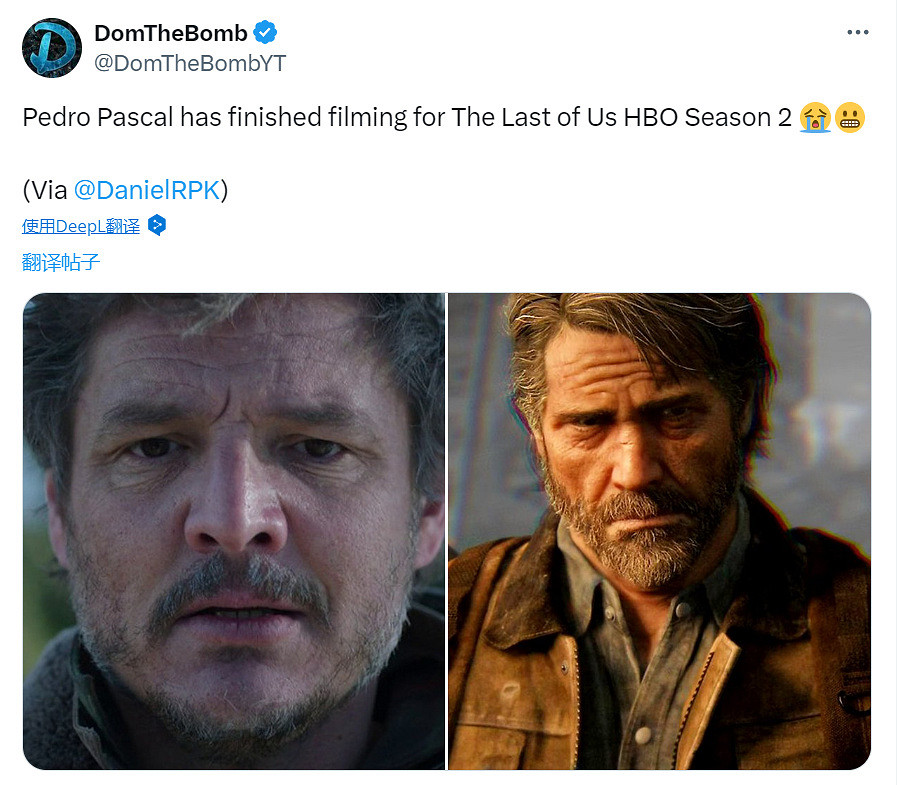Image resolution: width=897 pixels, height=785 pixels.
Task: Open the DomTheBomb profile avatar
Action: (52, 47)
